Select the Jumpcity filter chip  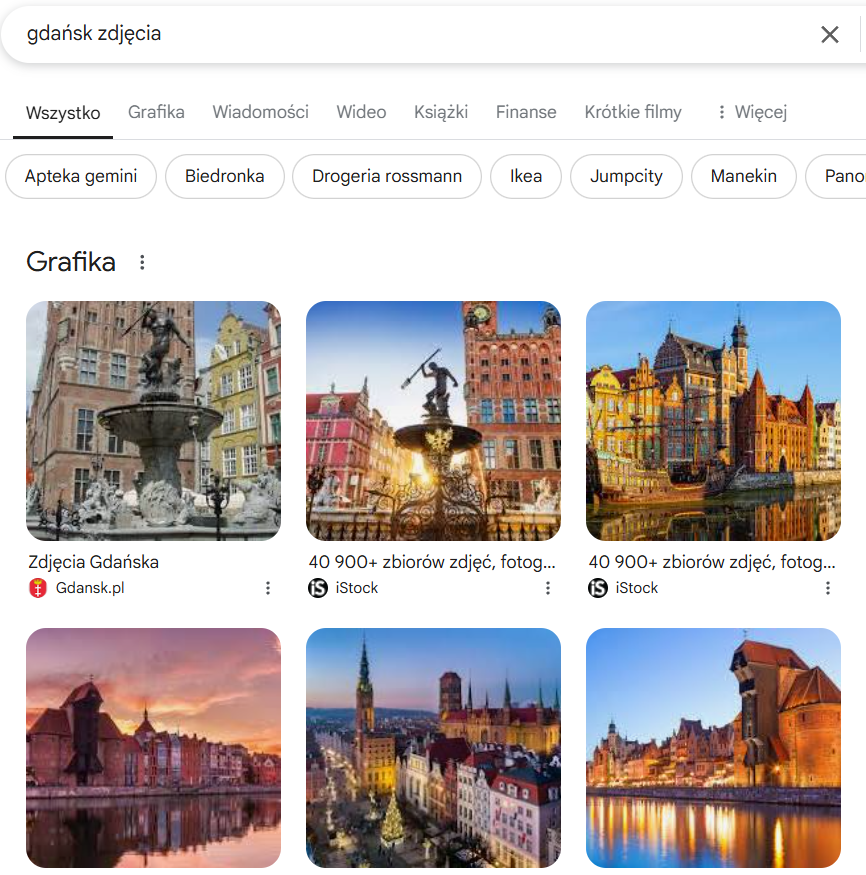tap(626, 176)
